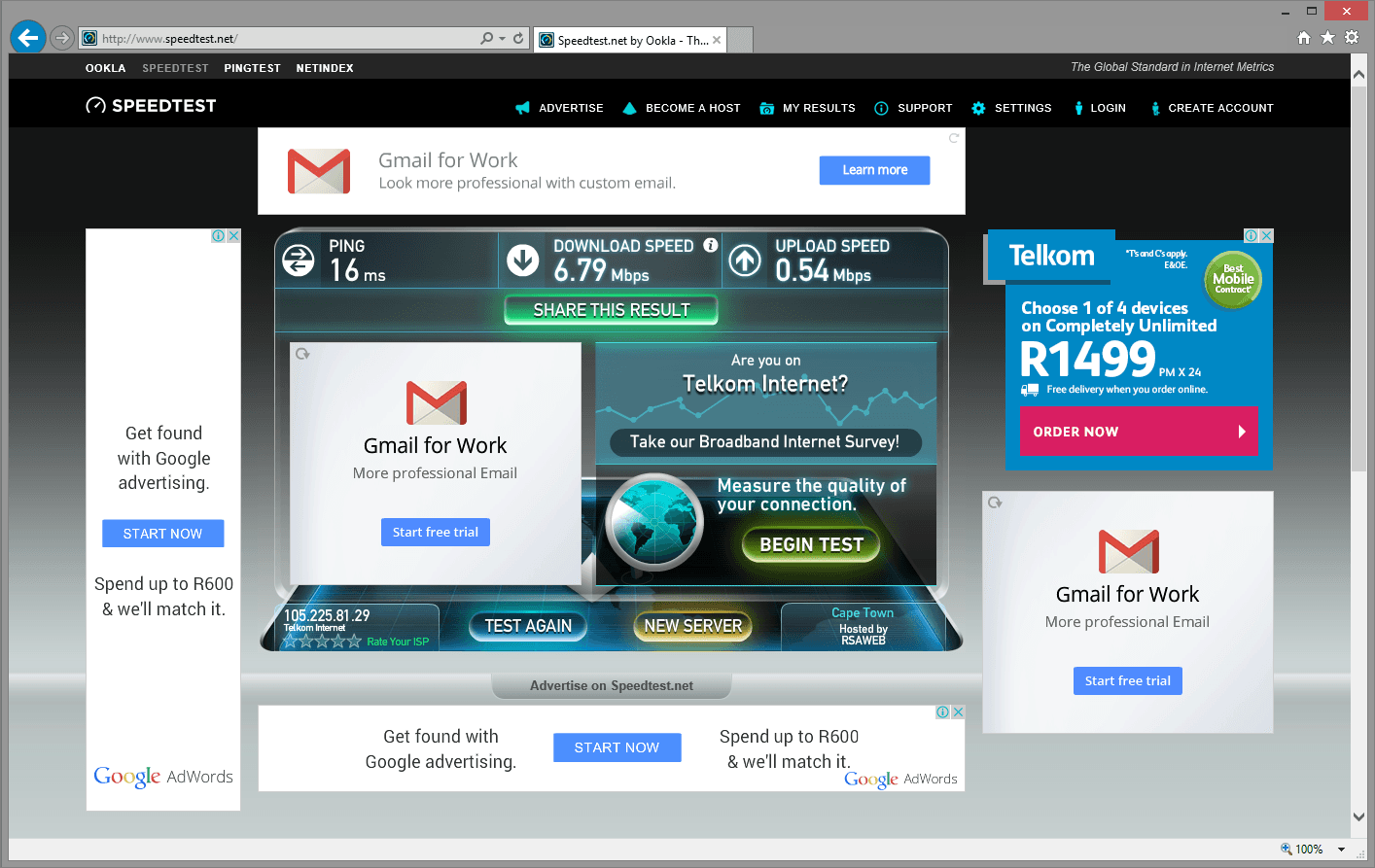Click ORDER NOW in the Telkom ad
This screenshot has height=868, width=1375.
(x=1139, y=432)
